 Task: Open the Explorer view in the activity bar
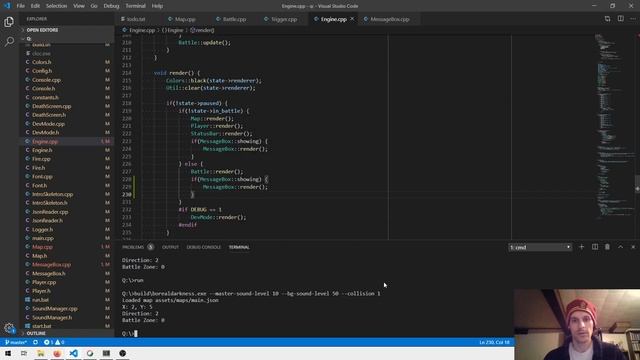tap(9, 22)
